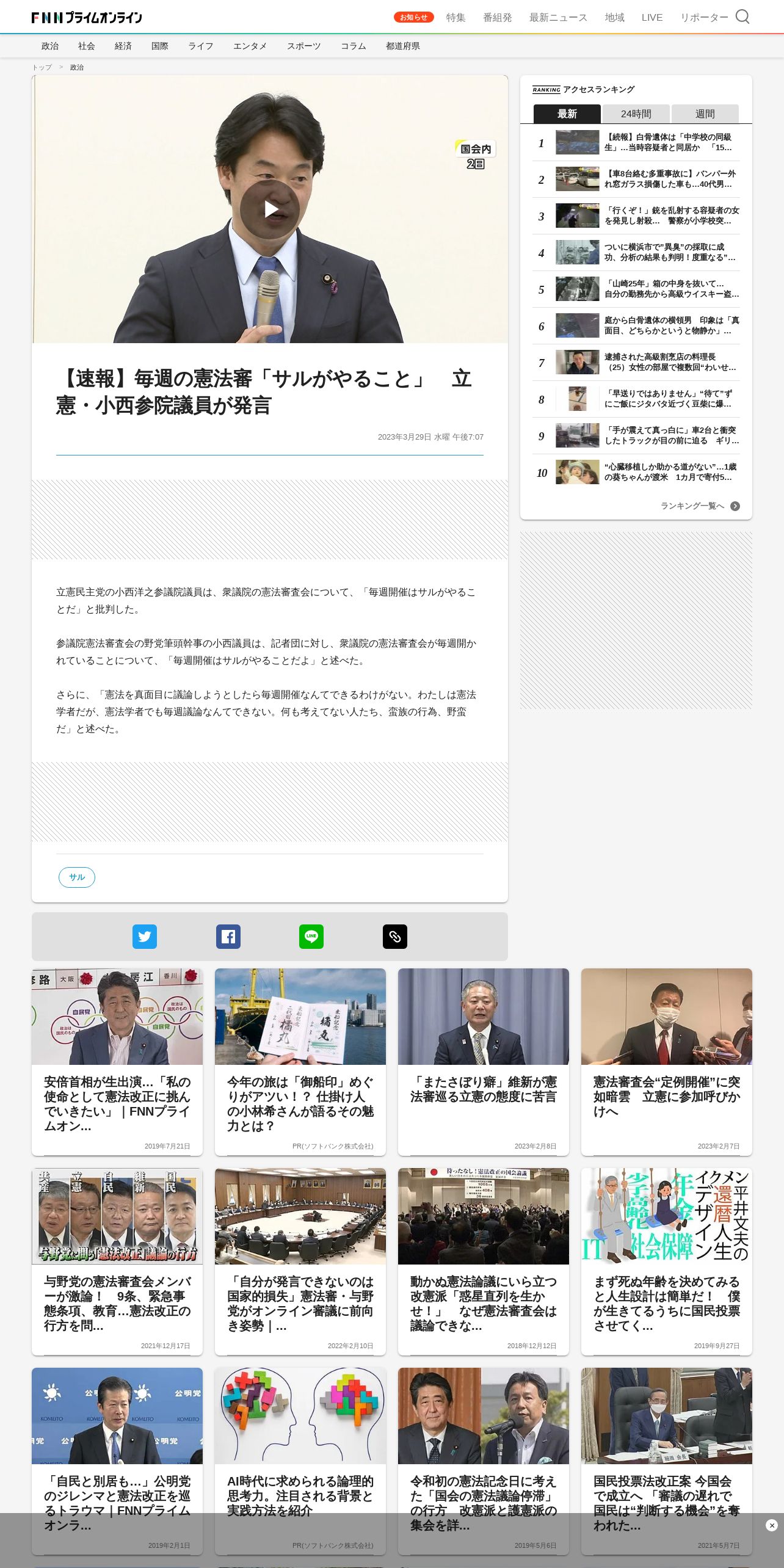Open the search magnifier icon

[742, 16]
